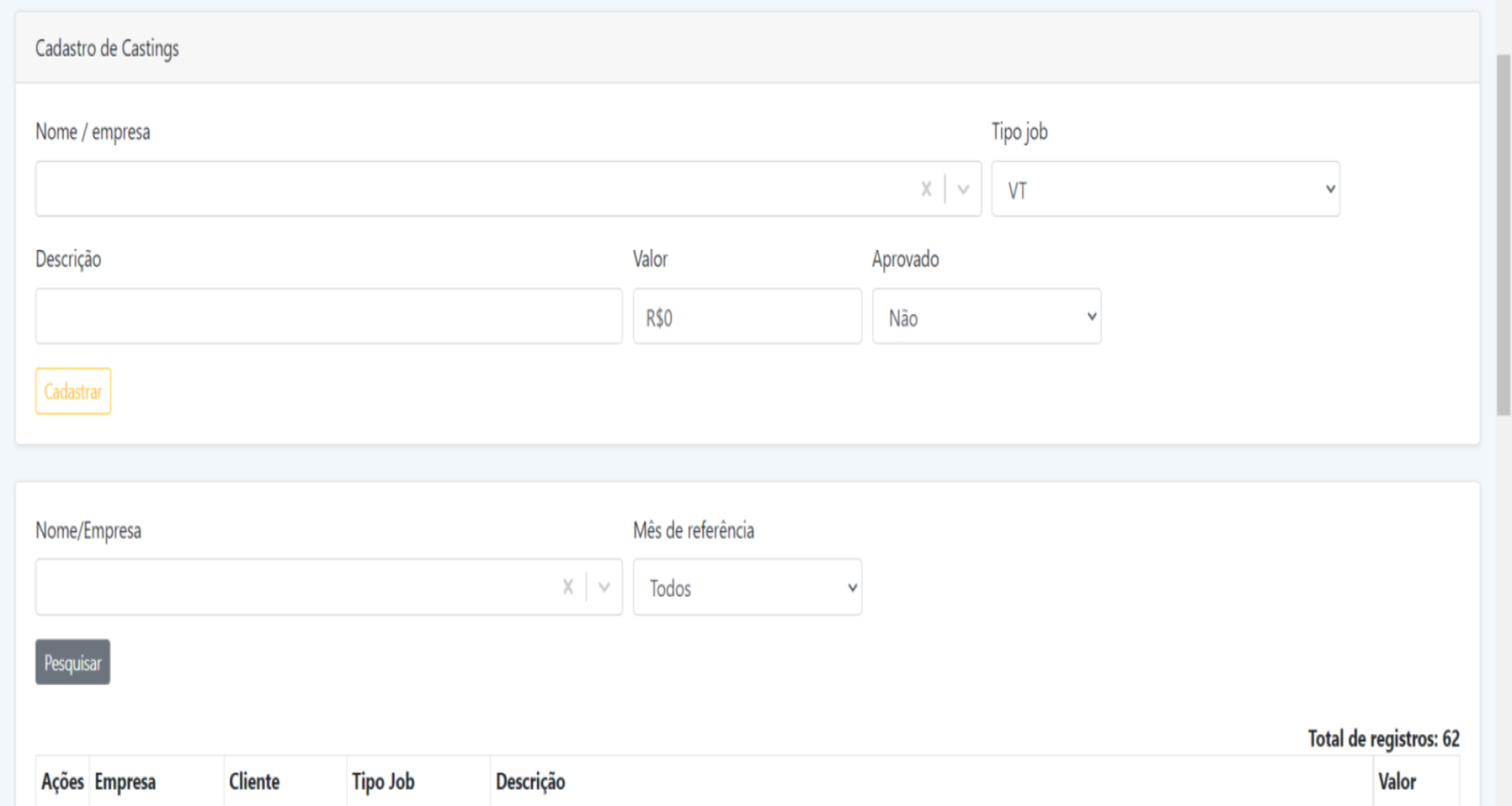
Task: Open the Tipo job VT dropdown
Action: (x=1165, y=189)
